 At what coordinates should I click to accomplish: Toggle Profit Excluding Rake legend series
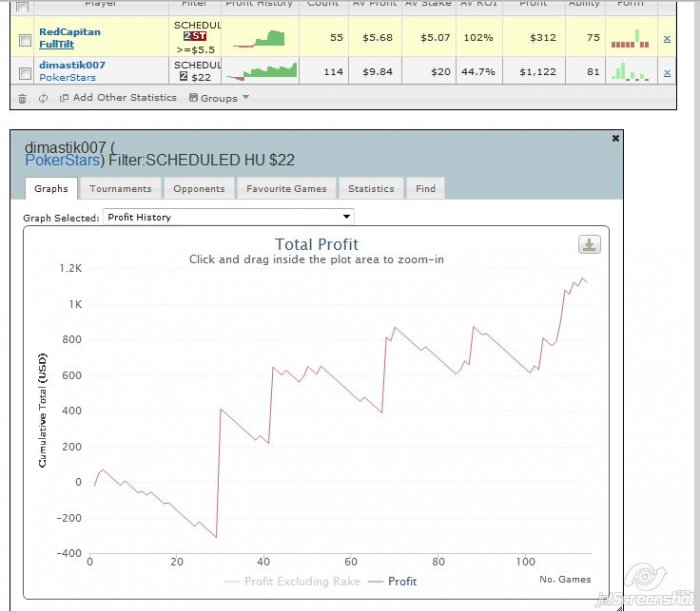pyautogui.click(x=292, y=581)
